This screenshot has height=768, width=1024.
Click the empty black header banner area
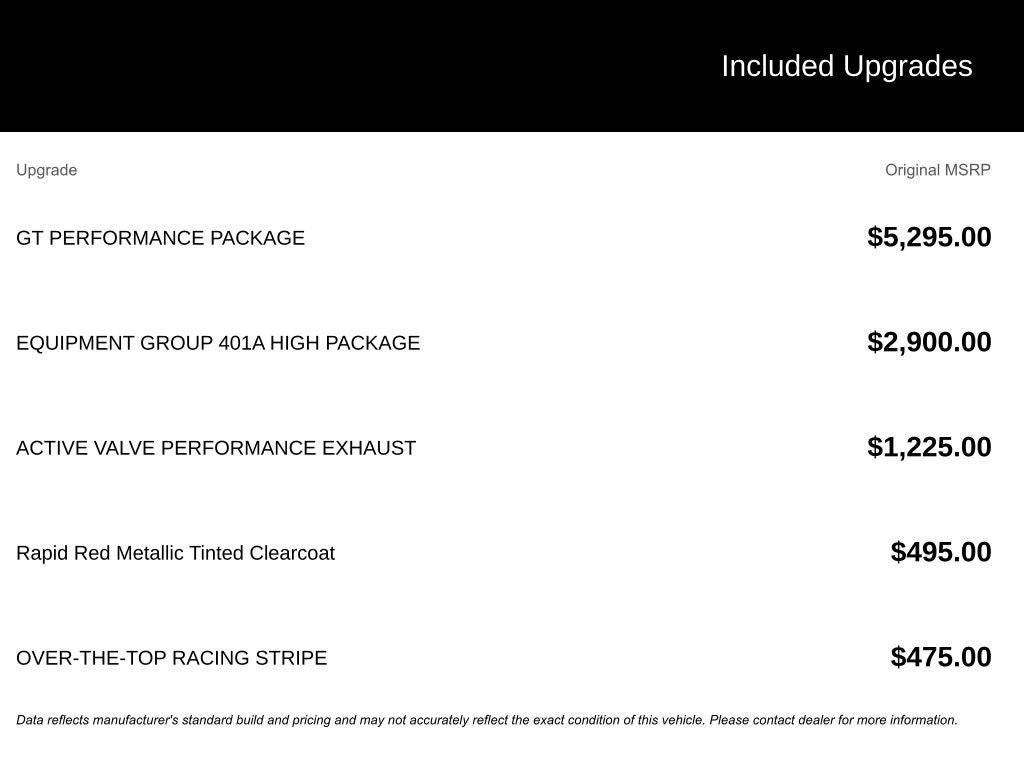(300, 66)
